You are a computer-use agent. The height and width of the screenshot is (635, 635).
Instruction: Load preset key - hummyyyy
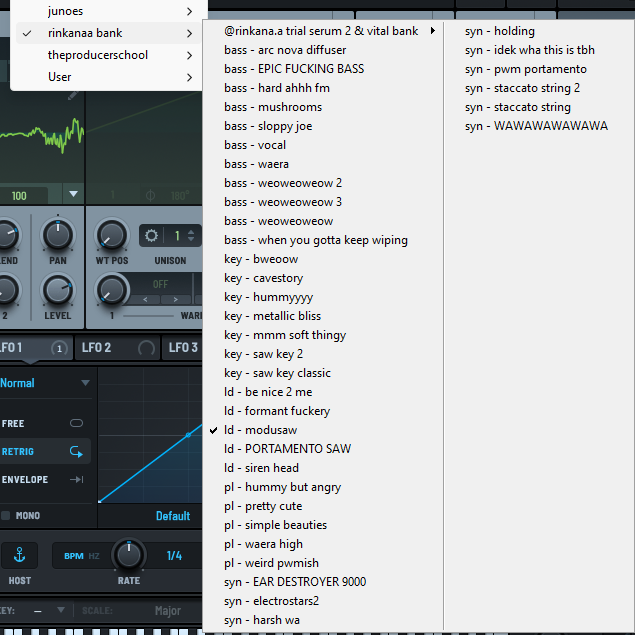(323, 297)
